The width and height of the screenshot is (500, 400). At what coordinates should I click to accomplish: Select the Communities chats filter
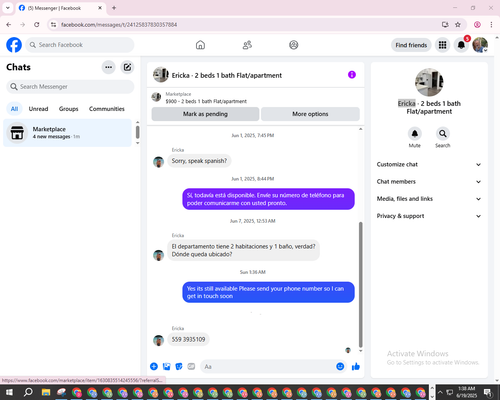pyautogui.click(x=107, y=109)
